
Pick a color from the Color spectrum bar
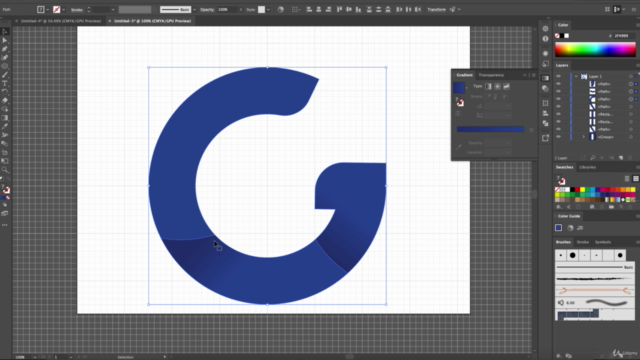(x=595, y=50)
